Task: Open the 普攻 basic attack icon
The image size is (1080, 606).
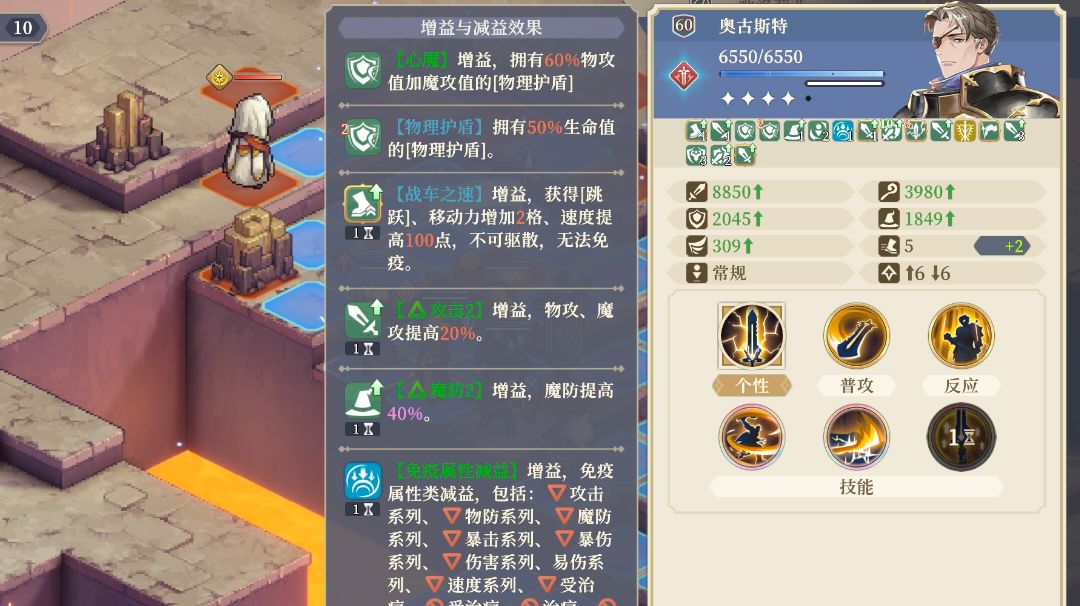Action: click(x=856, y=336)
